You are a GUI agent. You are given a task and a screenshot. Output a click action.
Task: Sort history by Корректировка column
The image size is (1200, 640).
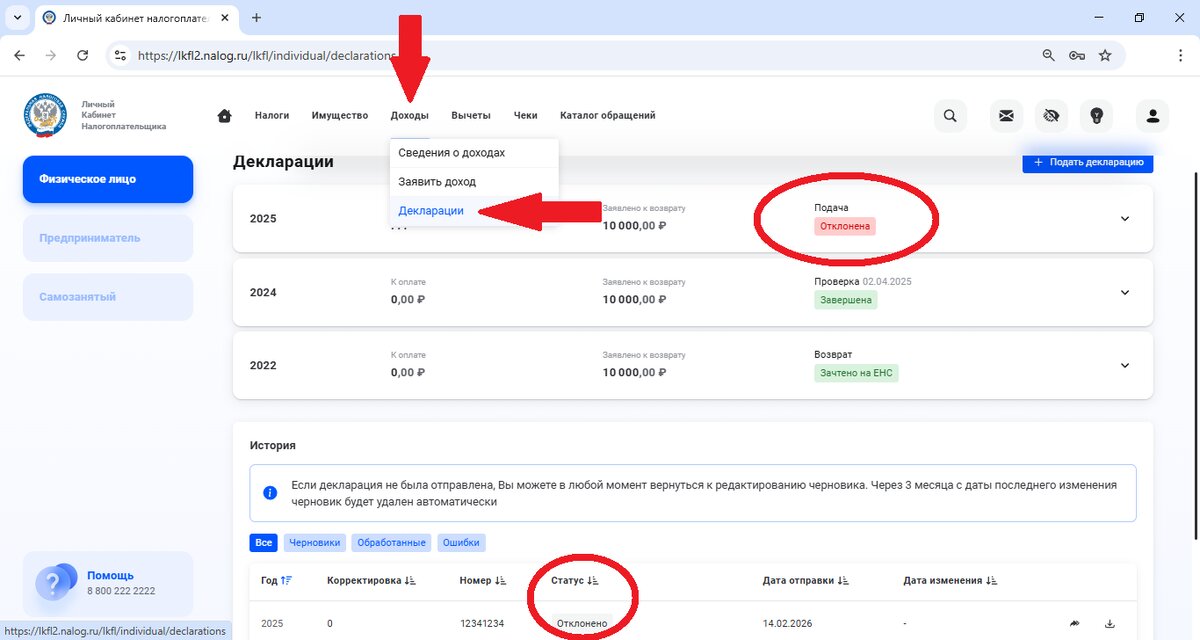(x=371, y=580)
